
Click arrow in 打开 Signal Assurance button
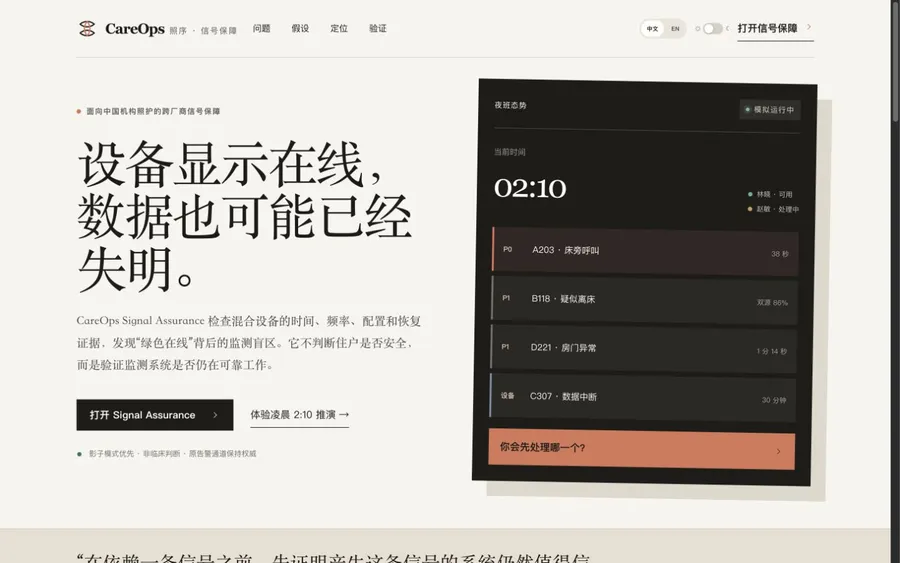(x=215, y=415)
